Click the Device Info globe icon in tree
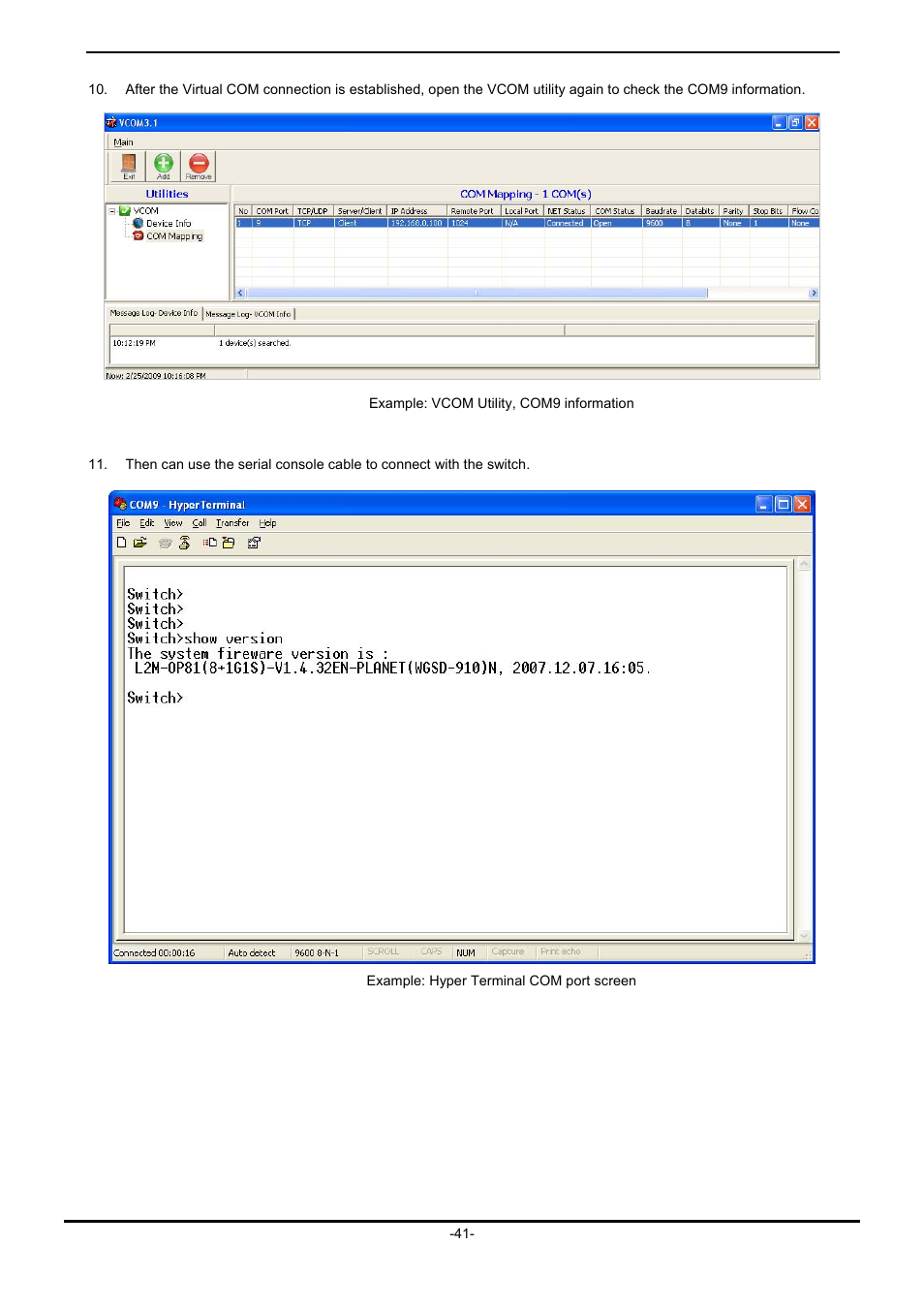The image size is (924, 1308). tap(138, 223)
